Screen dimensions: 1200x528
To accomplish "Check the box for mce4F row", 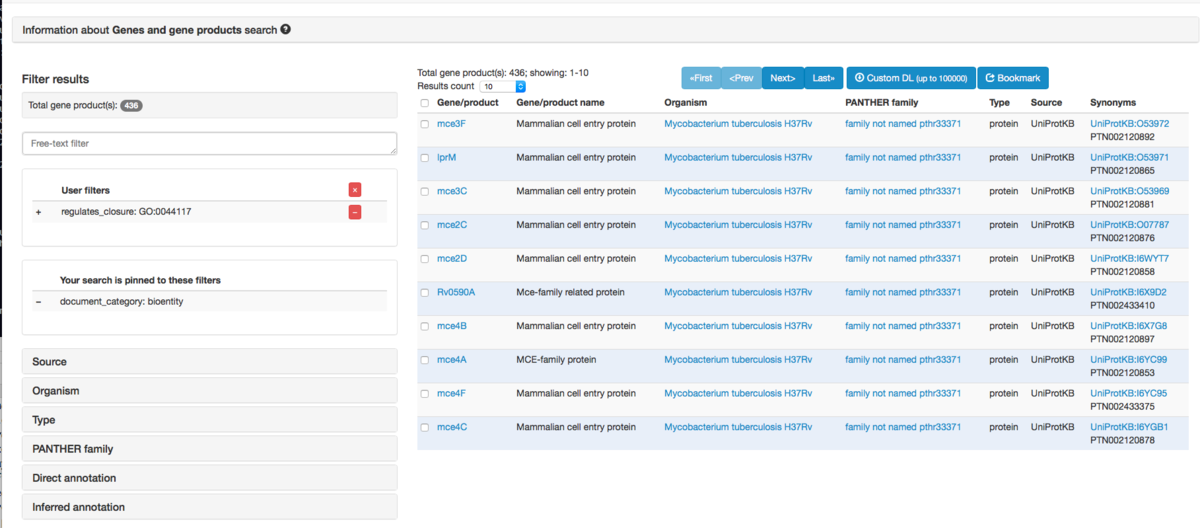I will (425, 393).
